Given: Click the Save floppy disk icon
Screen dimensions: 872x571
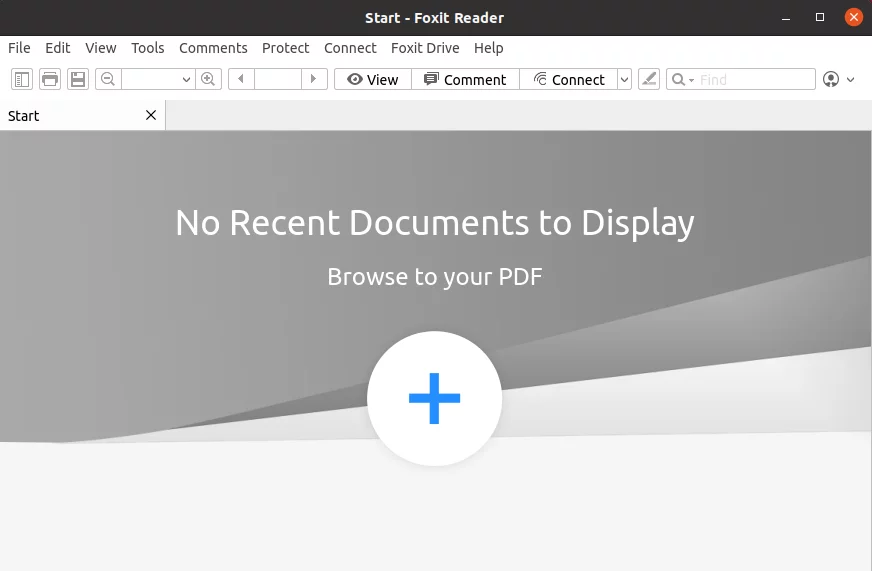Looking at the screenshot, I should (78, 79).
